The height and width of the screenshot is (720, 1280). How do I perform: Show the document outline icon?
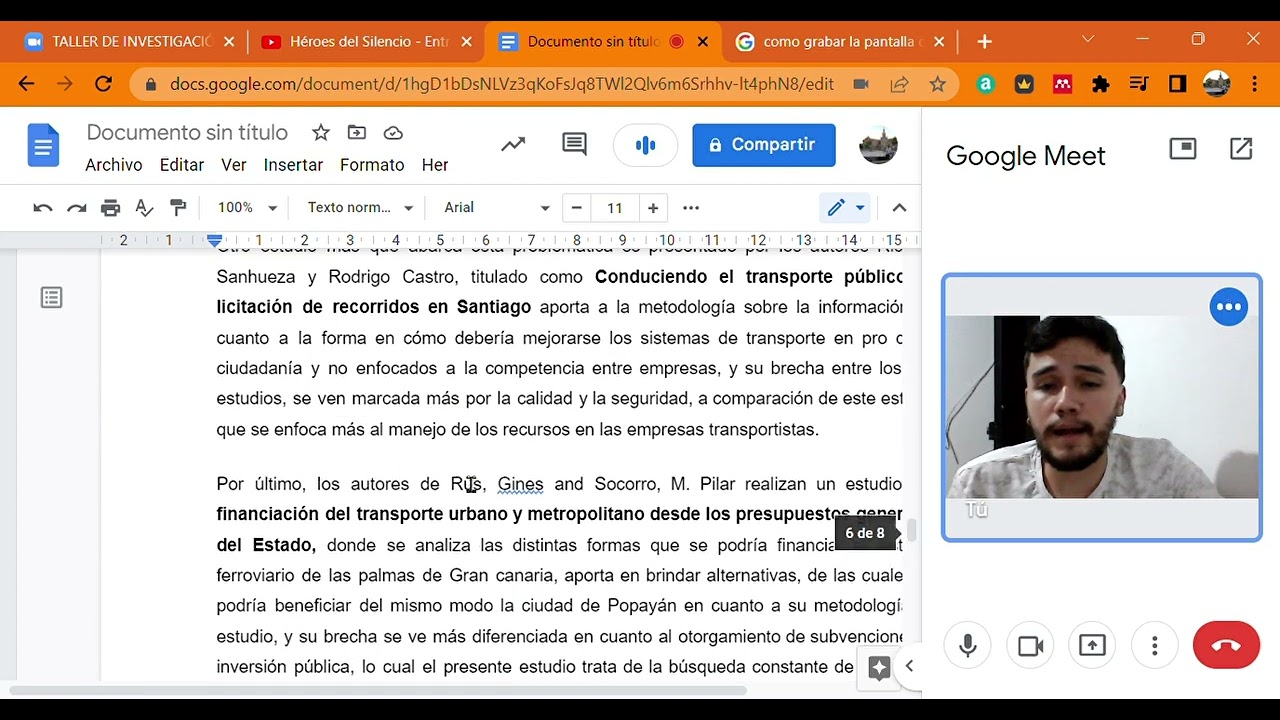(x=51, y=298)
